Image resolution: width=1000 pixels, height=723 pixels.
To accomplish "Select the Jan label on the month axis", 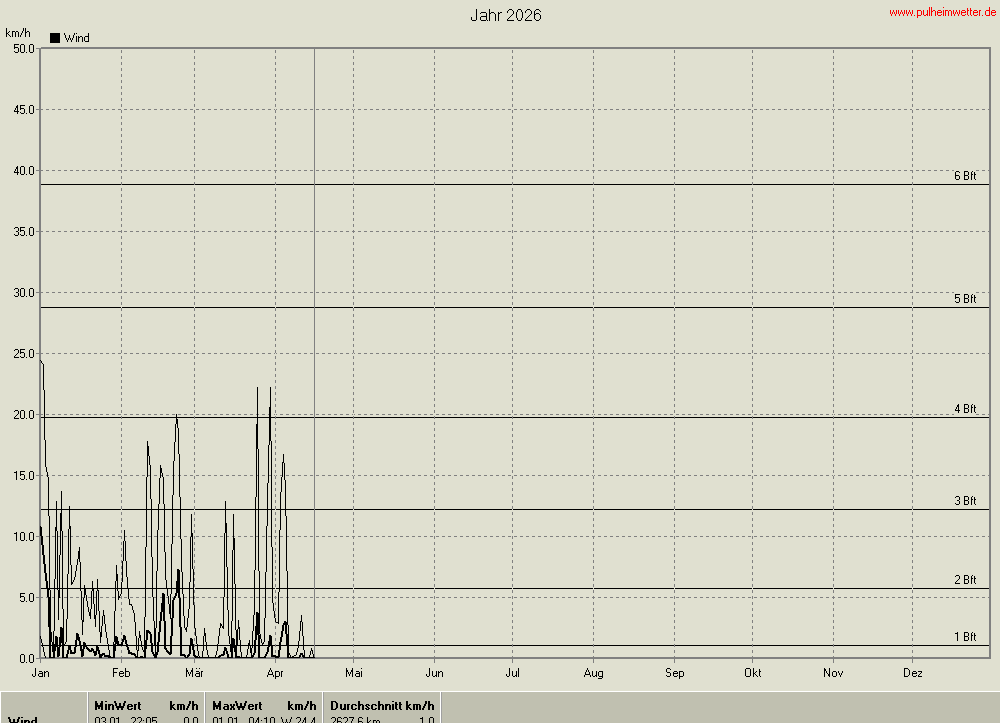I will pyautogui.click(x=41, y=673).
